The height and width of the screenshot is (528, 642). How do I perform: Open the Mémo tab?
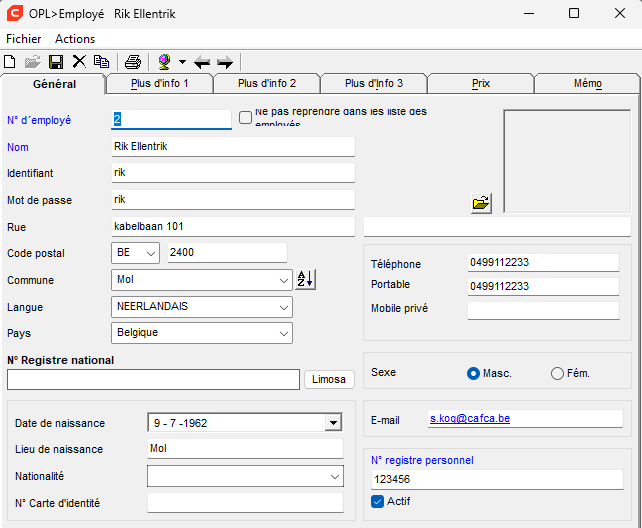pos(588,83)
